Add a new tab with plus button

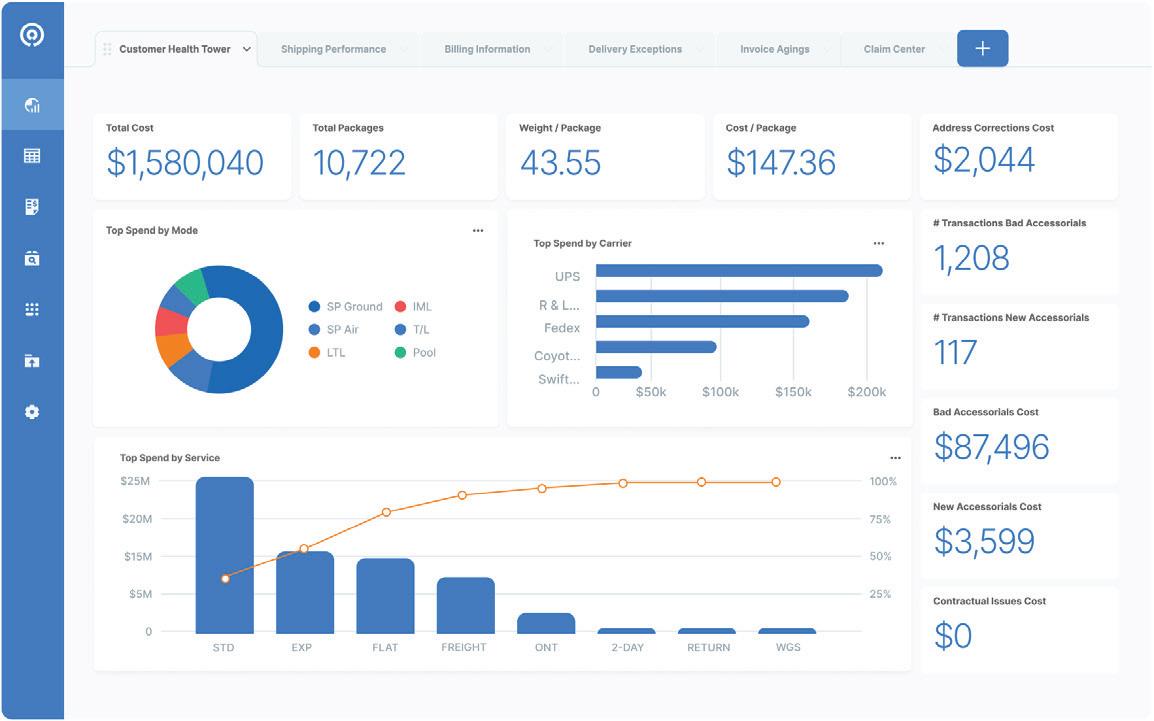(x=983, y=49)
